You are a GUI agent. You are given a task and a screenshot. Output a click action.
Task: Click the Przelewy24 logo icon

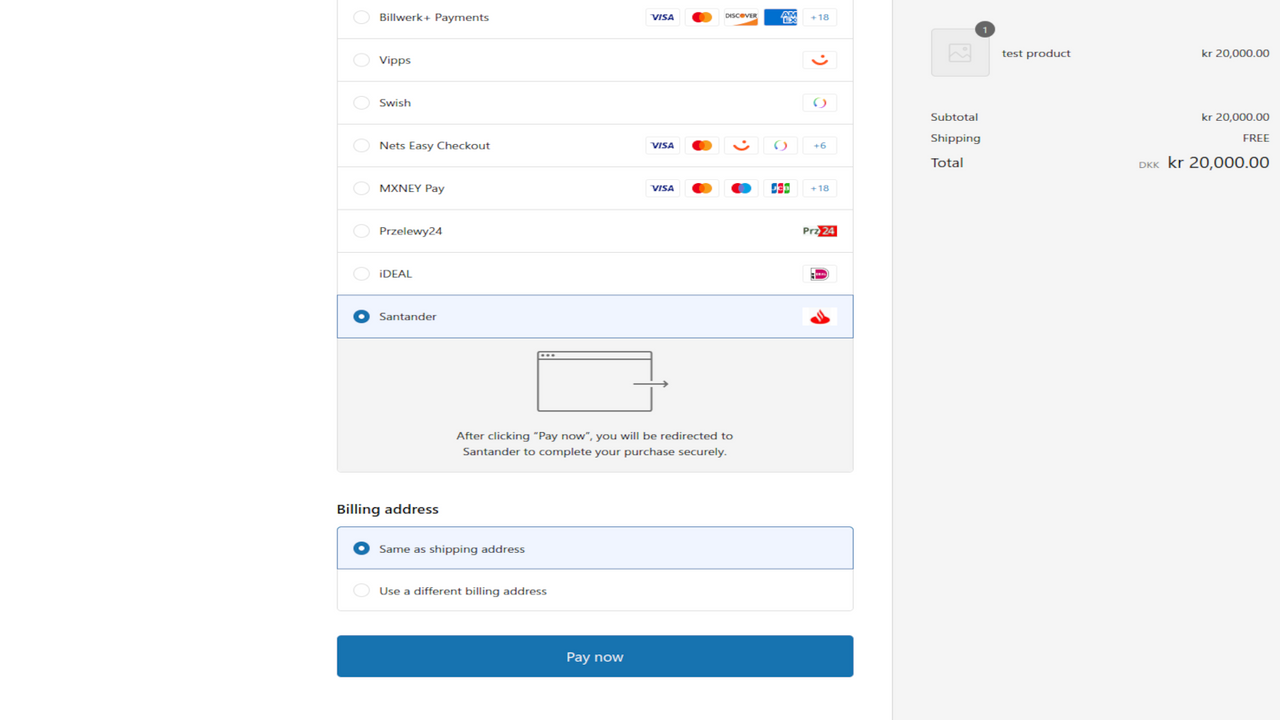click(820, 231)
